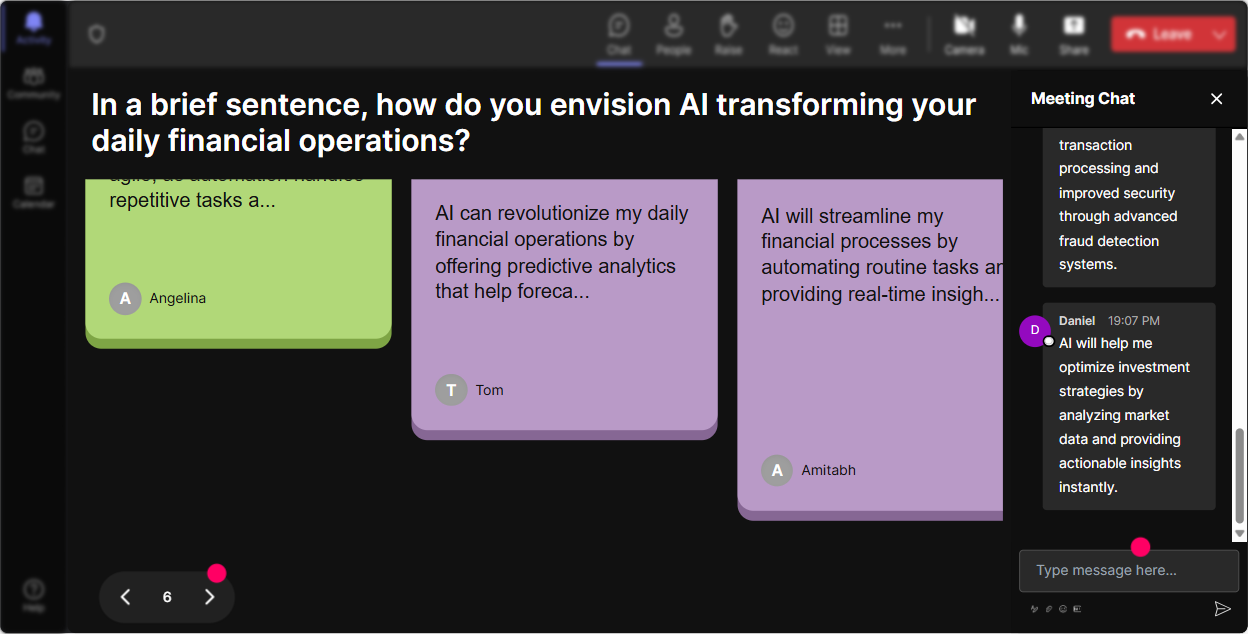This screenshot has width=1248, height=634.
Task: Click Daniel's purple avatar in chat
Action: pyautogui.click(x=1035, y=330)
